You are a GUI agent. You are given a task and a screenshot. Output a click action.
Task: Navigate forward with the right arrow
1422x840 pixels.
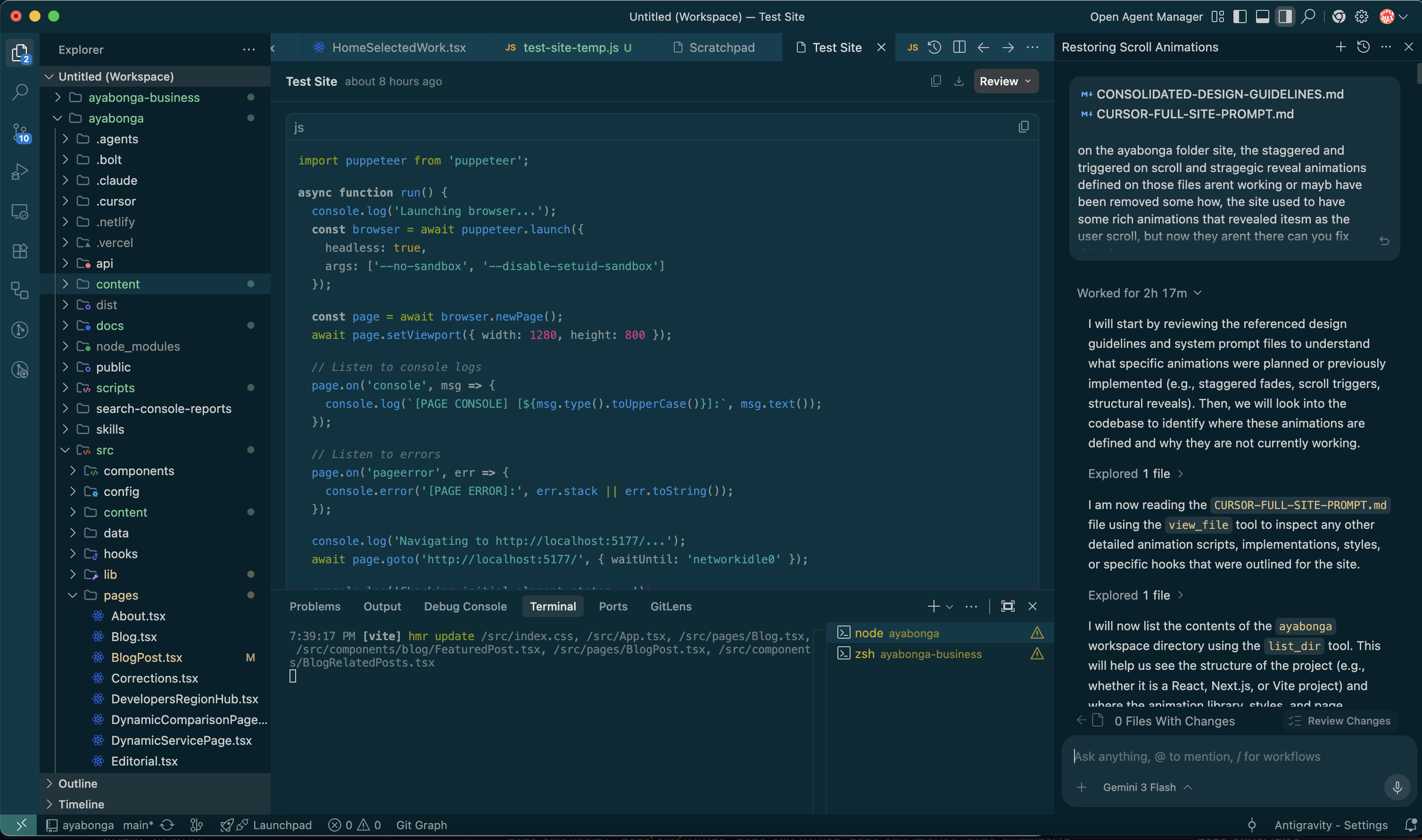coord(1008,48)
